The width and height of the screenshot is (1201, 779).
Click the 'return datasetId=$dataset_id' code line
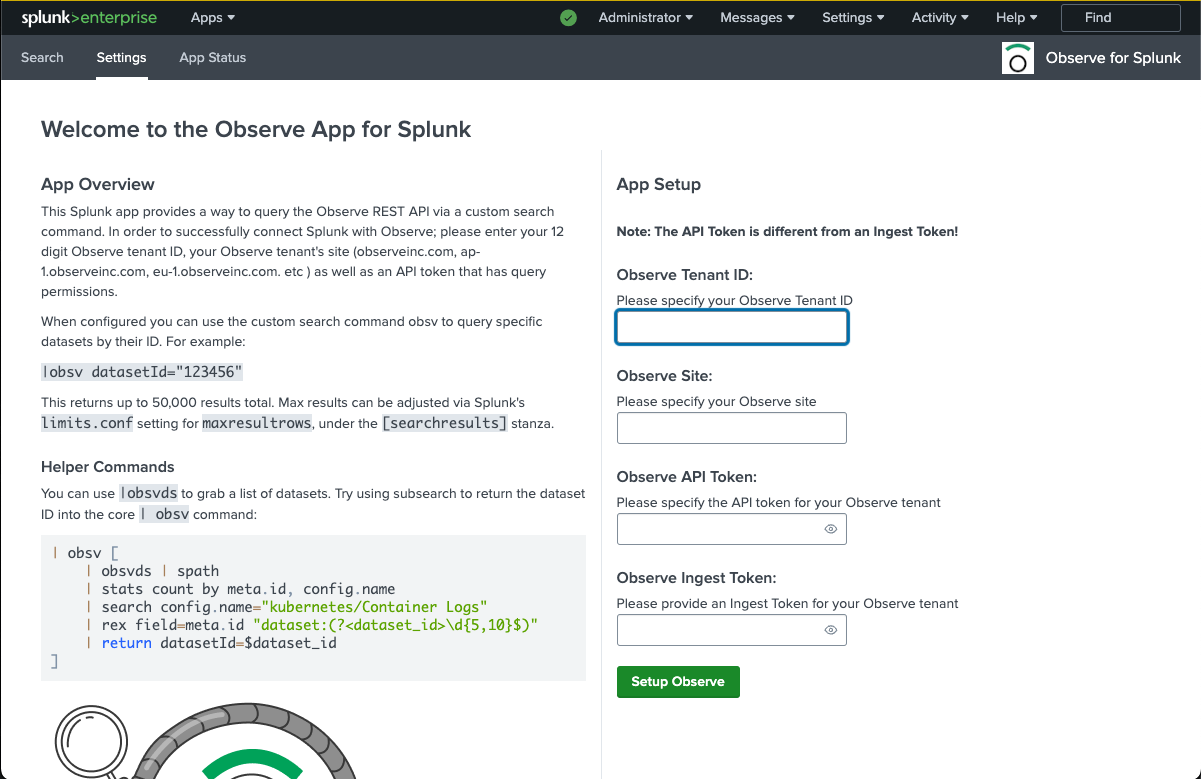[x=211, y=643]
